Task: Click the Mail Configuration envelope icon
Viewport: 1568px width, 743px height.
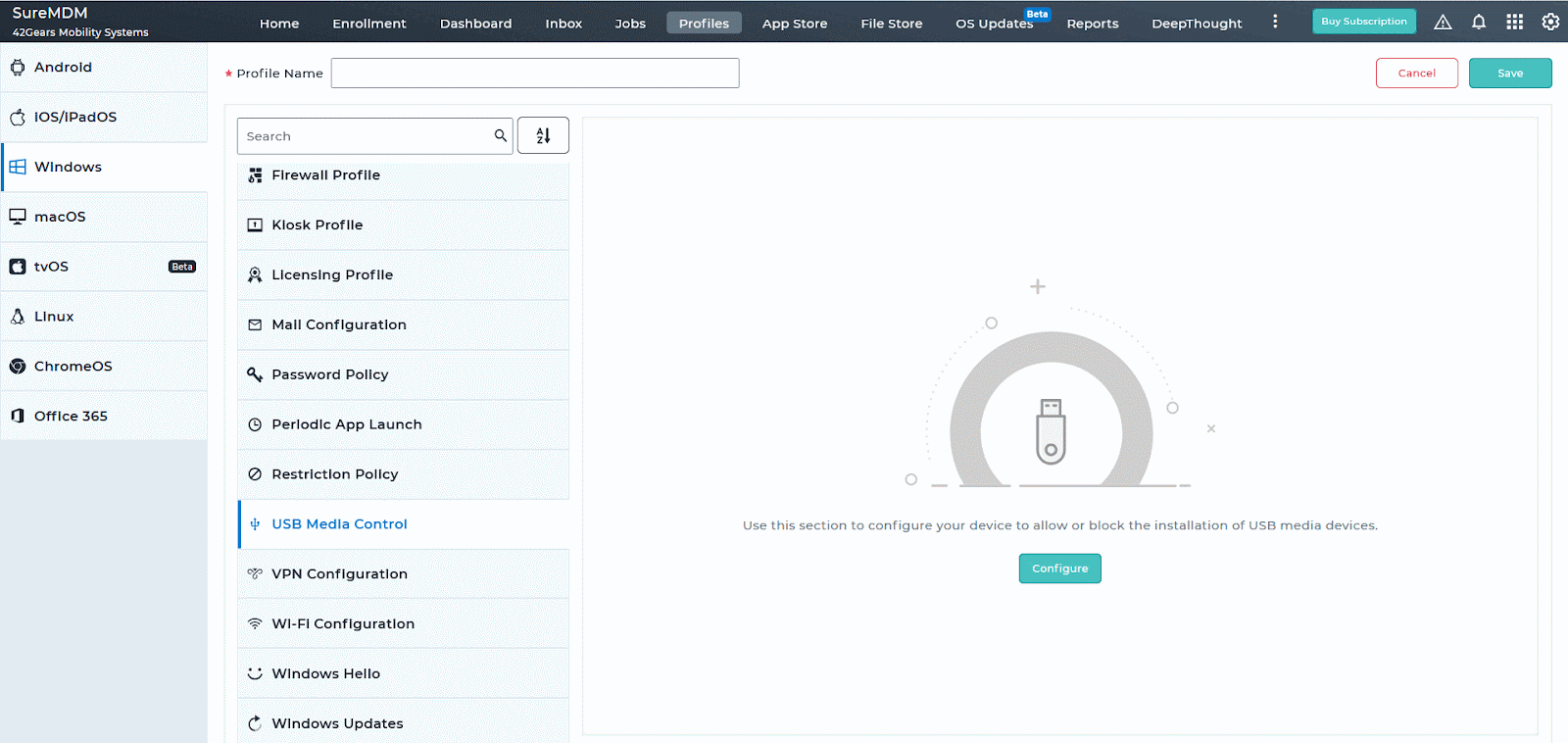Action: tap(255, 324)
